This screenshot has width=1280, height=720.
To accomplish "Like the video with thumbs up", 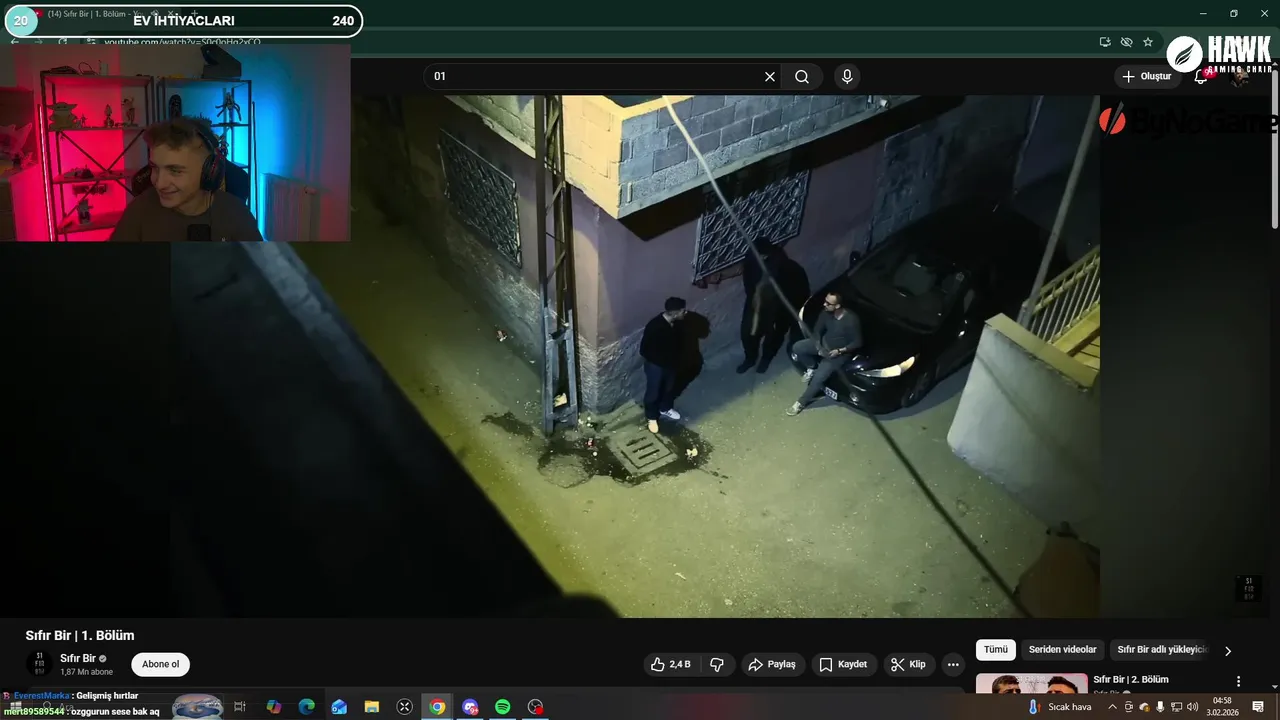I will pos(670,664).
